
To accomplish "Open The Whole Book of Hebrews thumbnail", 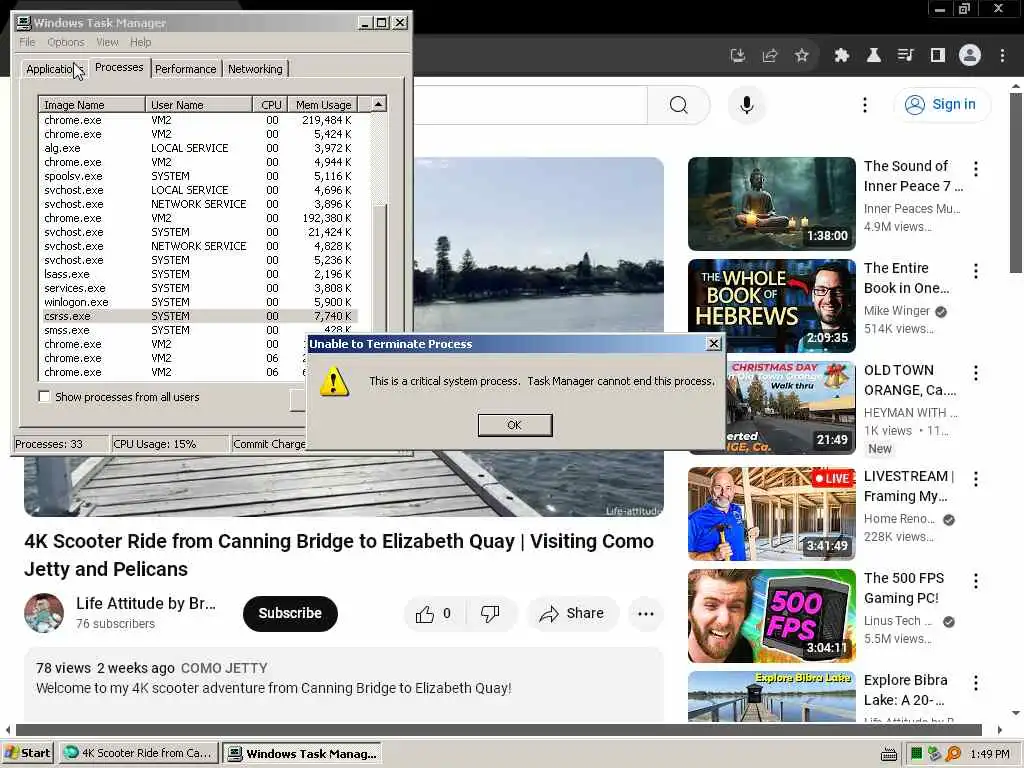I will [772, 306].
